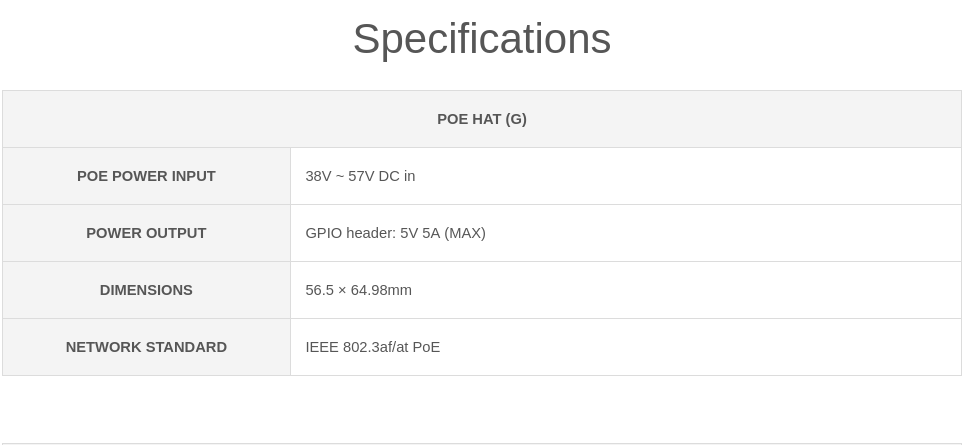Viewport: 974px width, 445px height.
Task: Click the 38V ~ 57V DC in value
Action: tap(360, 176)
